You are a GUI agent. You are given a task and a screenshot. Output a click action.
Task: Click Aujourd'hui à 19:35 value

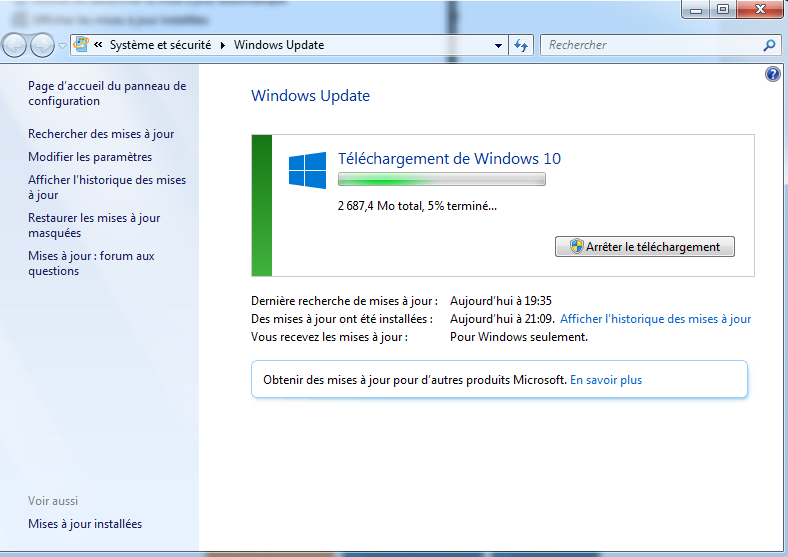pos(501,301)
